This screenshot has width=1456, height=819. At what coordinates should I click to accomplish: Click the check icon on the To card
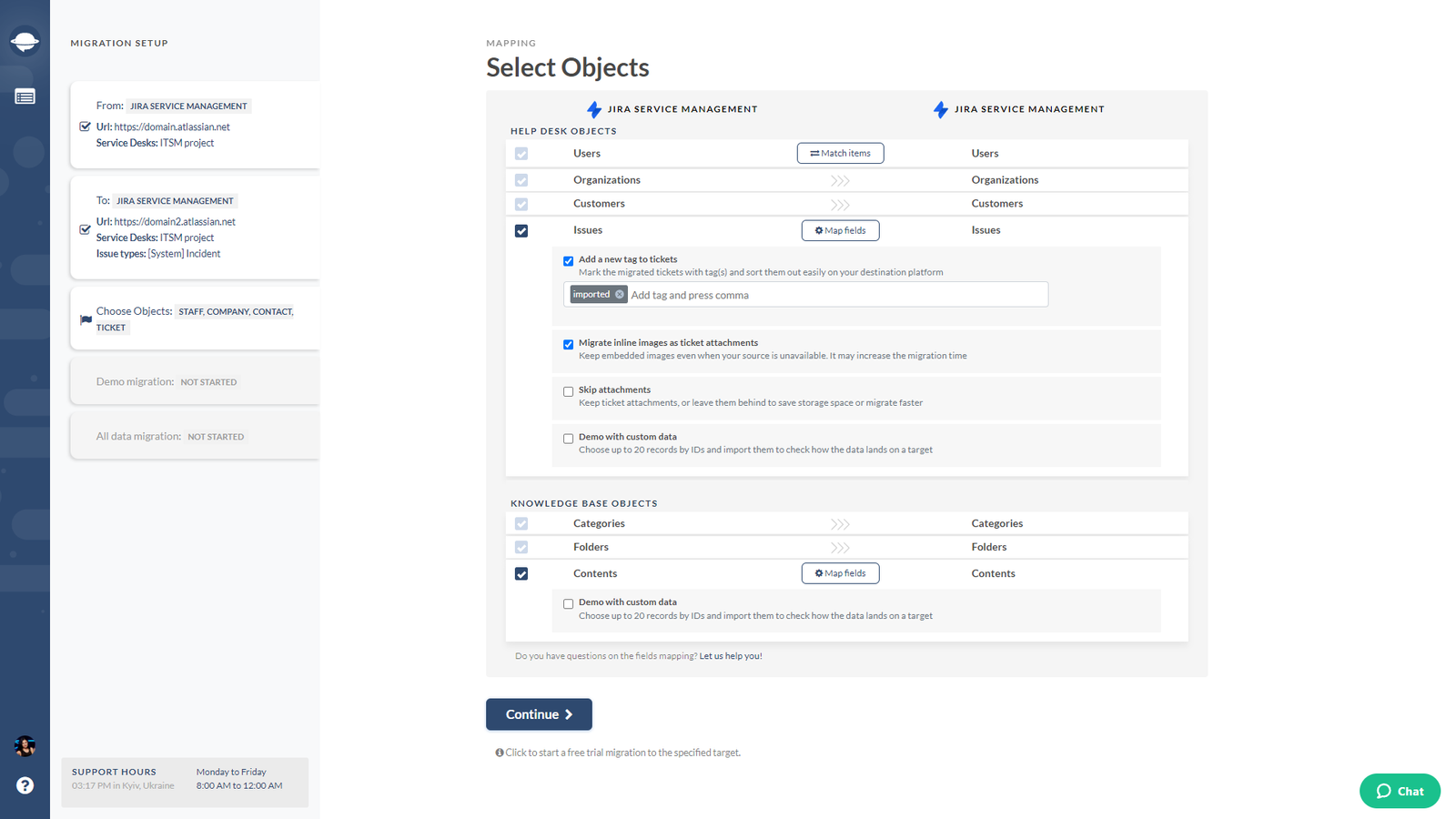85,229
